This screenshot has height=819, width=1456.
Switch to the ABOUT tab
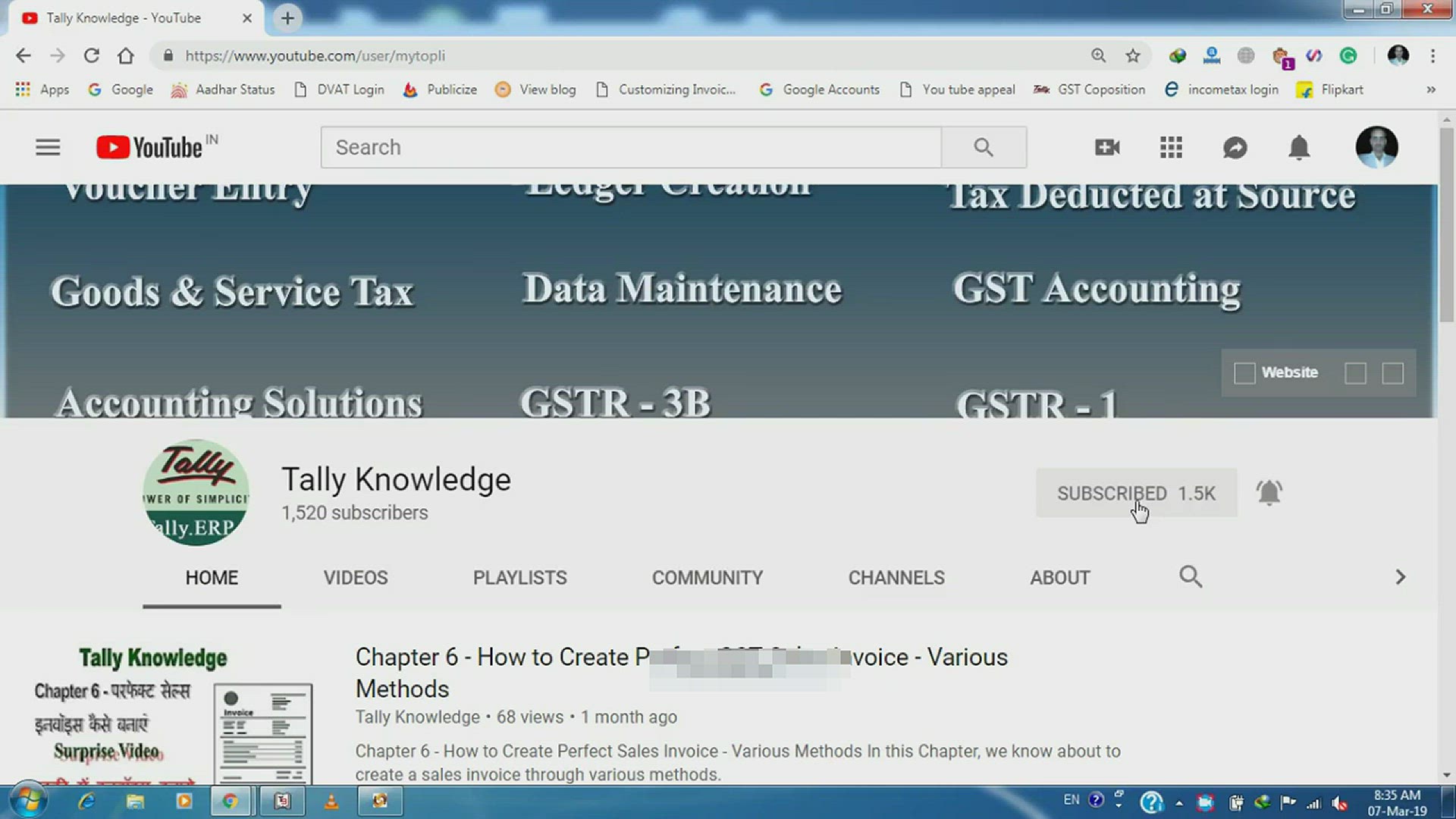[x=1060, y=577]
